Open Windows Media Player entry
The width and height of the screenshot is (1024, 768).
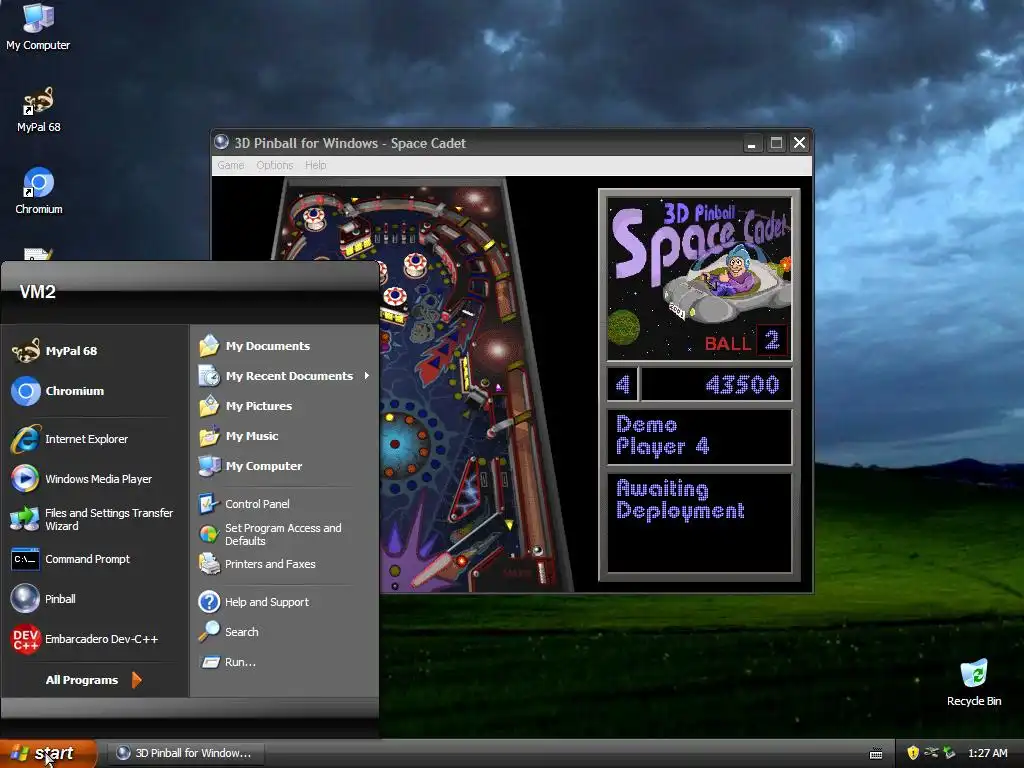(x=95, y=479)
